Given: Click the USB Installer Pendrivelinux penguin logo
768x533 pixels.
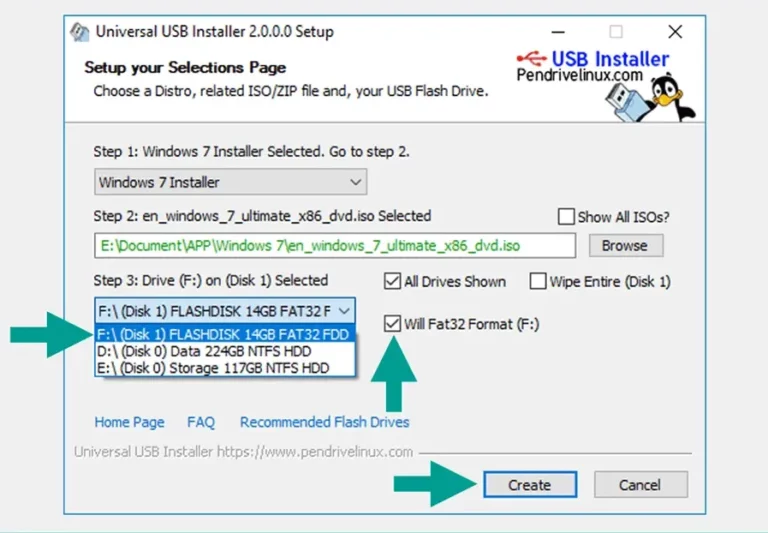Looking at the screenshot, I should click(x=606, y=85).
